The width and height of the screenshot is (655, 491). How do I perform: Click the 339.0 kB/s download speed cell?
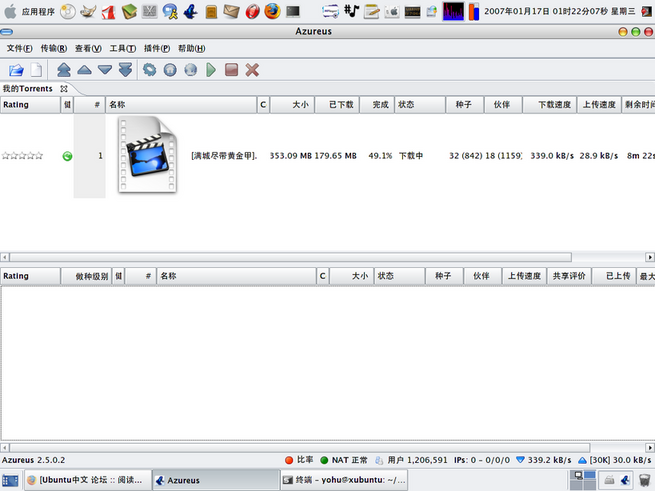[x=552, y=156]
